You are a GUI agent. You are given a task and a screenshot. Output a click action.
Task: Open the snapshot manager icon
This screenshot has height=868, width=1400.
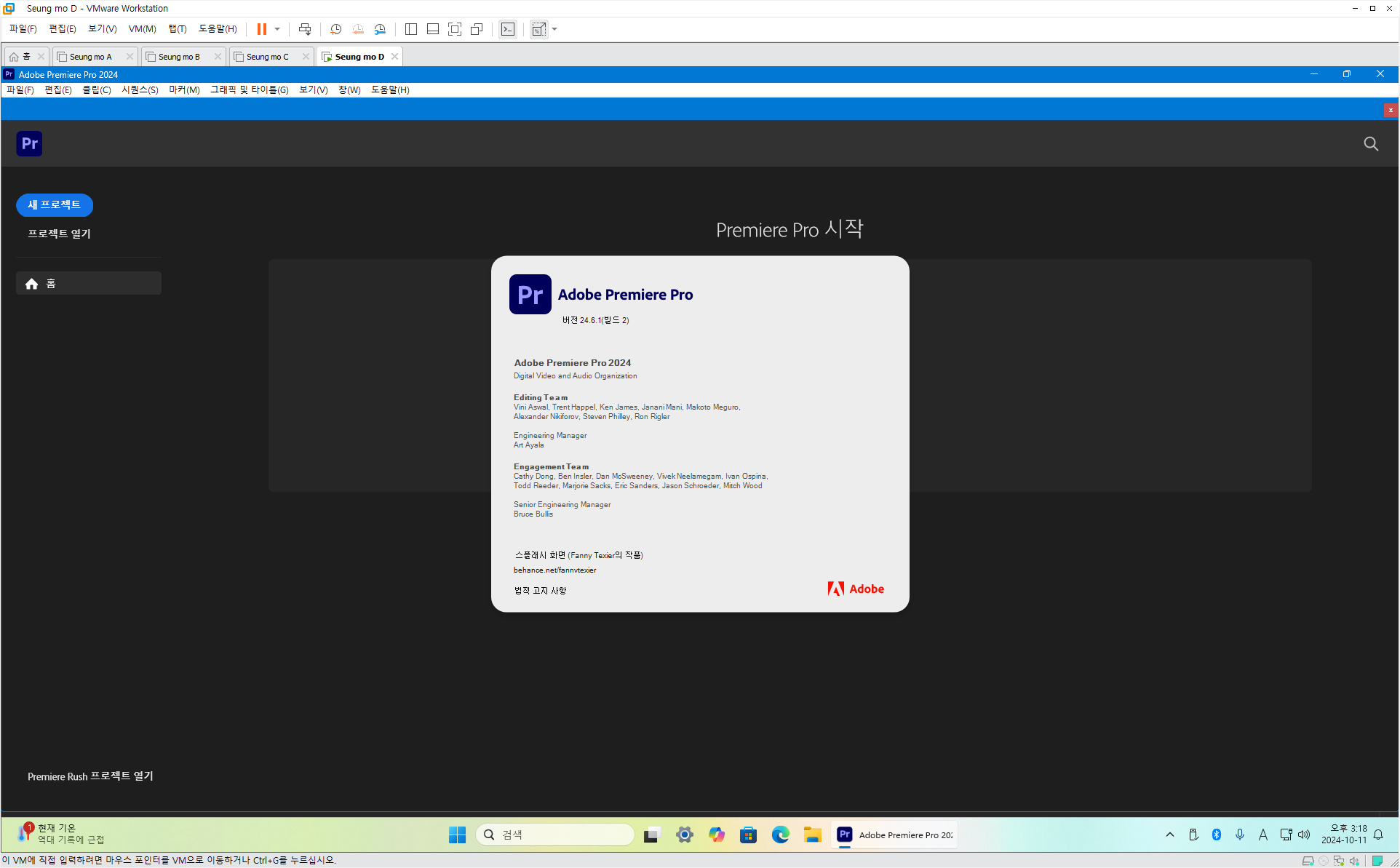coord(380,29)
